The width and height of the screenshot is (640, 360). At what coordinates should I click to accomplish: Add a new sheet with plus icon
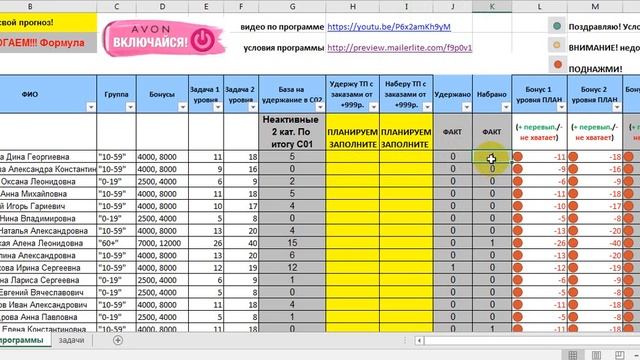pyautogui.click(x=118, y=340)
